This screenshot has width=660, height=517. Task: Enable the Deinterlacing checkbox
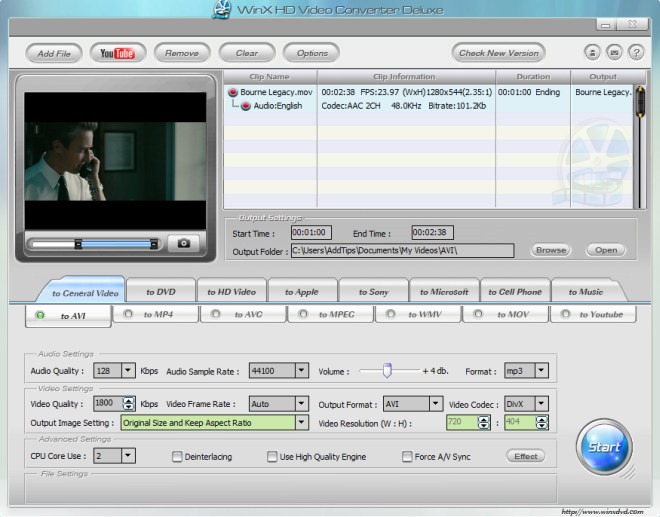[x=177, y=456]
